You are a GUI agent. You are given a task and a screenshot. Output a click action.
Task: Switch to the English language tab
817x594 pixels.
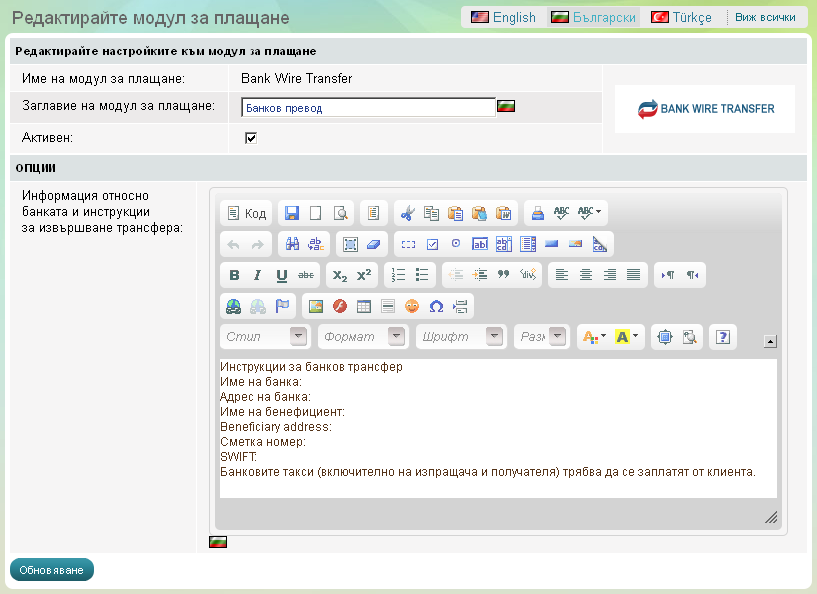click(x=504, y=17)
